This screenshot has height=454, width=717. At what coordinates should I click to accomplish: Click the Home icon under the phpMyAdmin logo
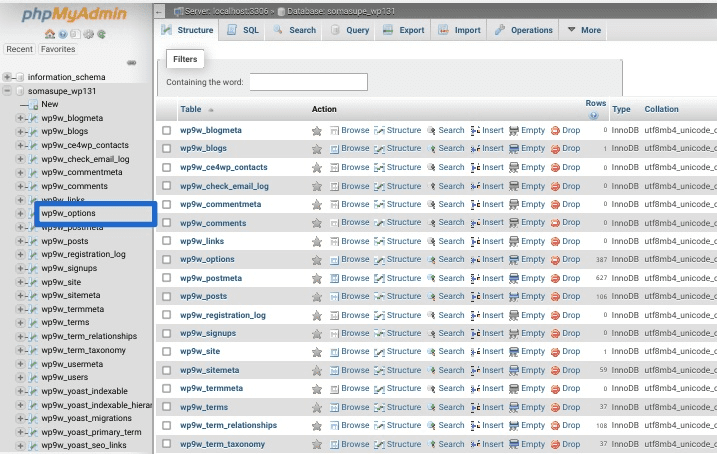(50, 34)
